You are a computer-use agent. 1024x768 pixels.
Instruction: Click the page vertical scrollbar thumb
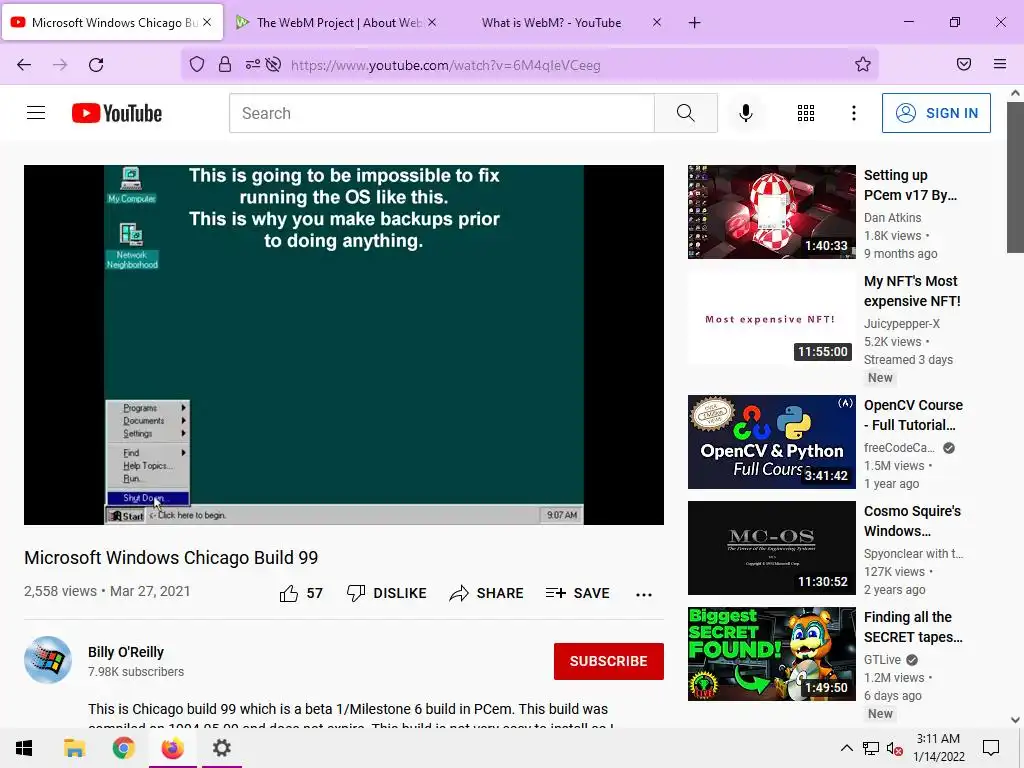[1015, 176]
